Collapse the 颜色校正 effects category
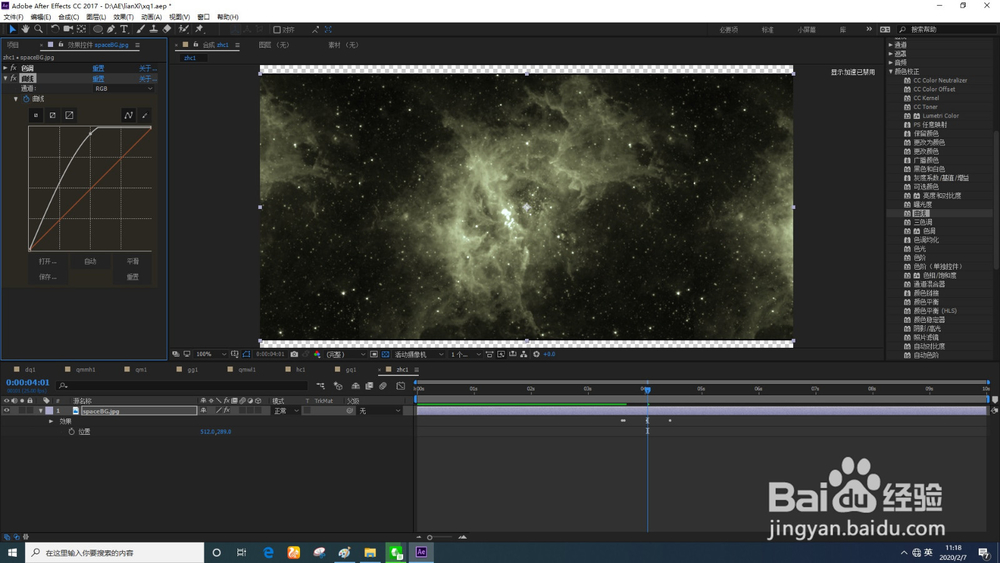The width and height of the screenshot is (1000, 563). [891, 71]
